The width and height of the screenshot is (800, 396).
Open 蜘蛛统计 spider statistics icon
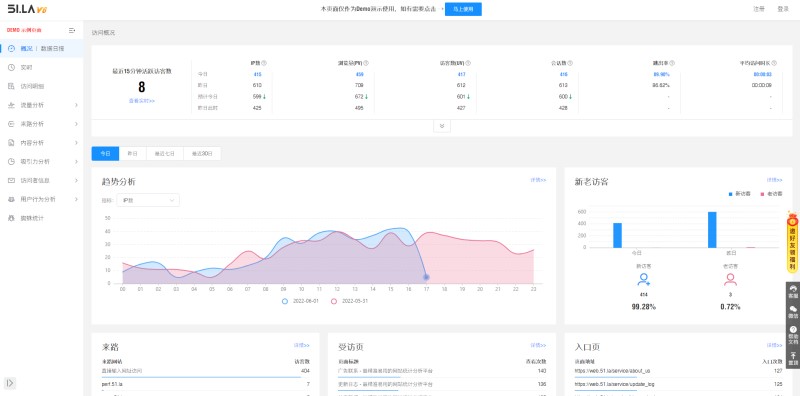12,218
